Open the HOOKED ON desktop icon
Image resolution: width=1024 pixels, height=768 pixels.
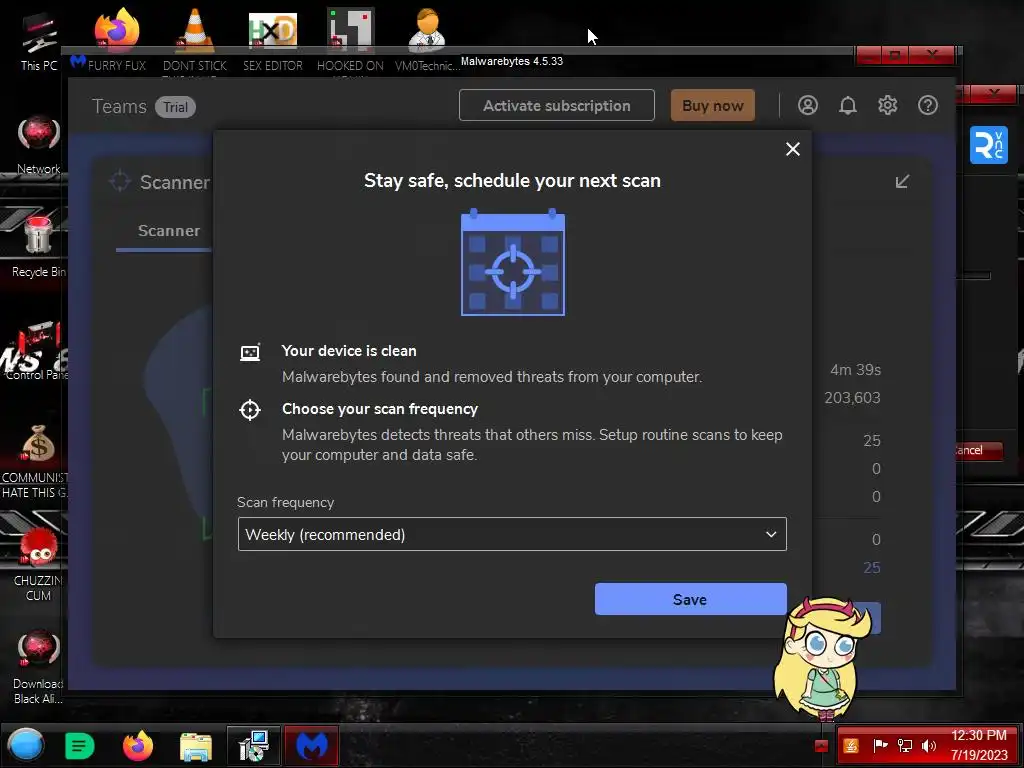tap(350, 38)
